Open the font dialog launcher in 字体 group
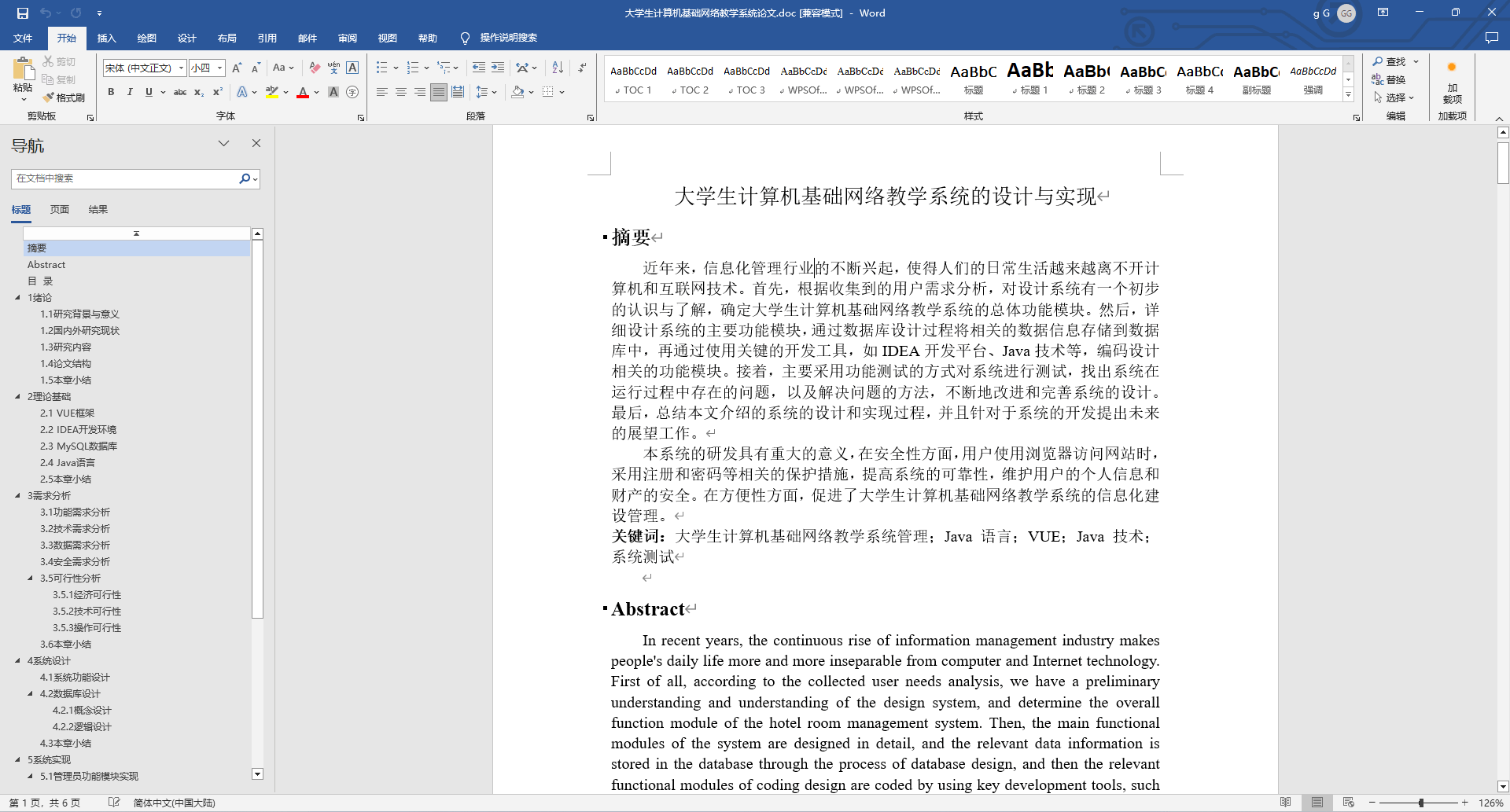This screenshot has height=812, width=1510. click(361, 118)
